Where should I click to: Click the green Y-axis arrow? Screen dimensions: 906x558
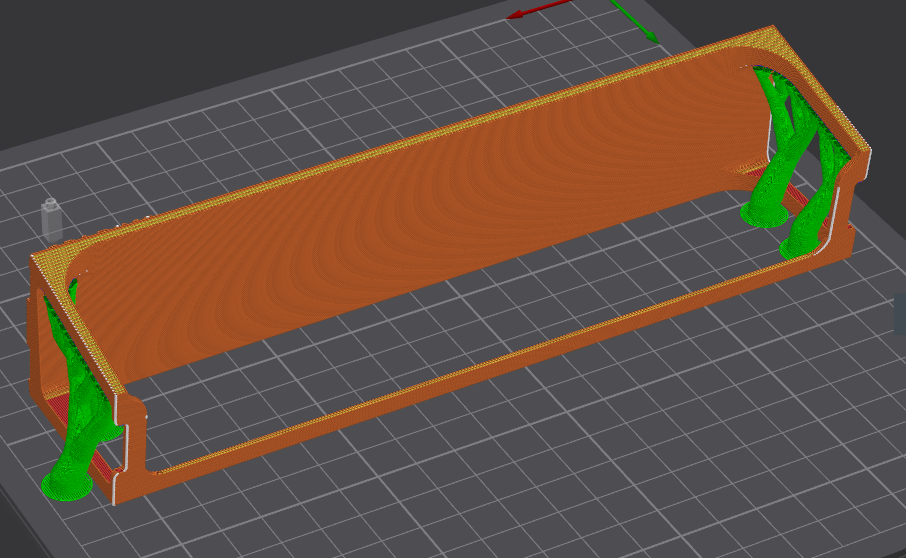coord(636,21)
